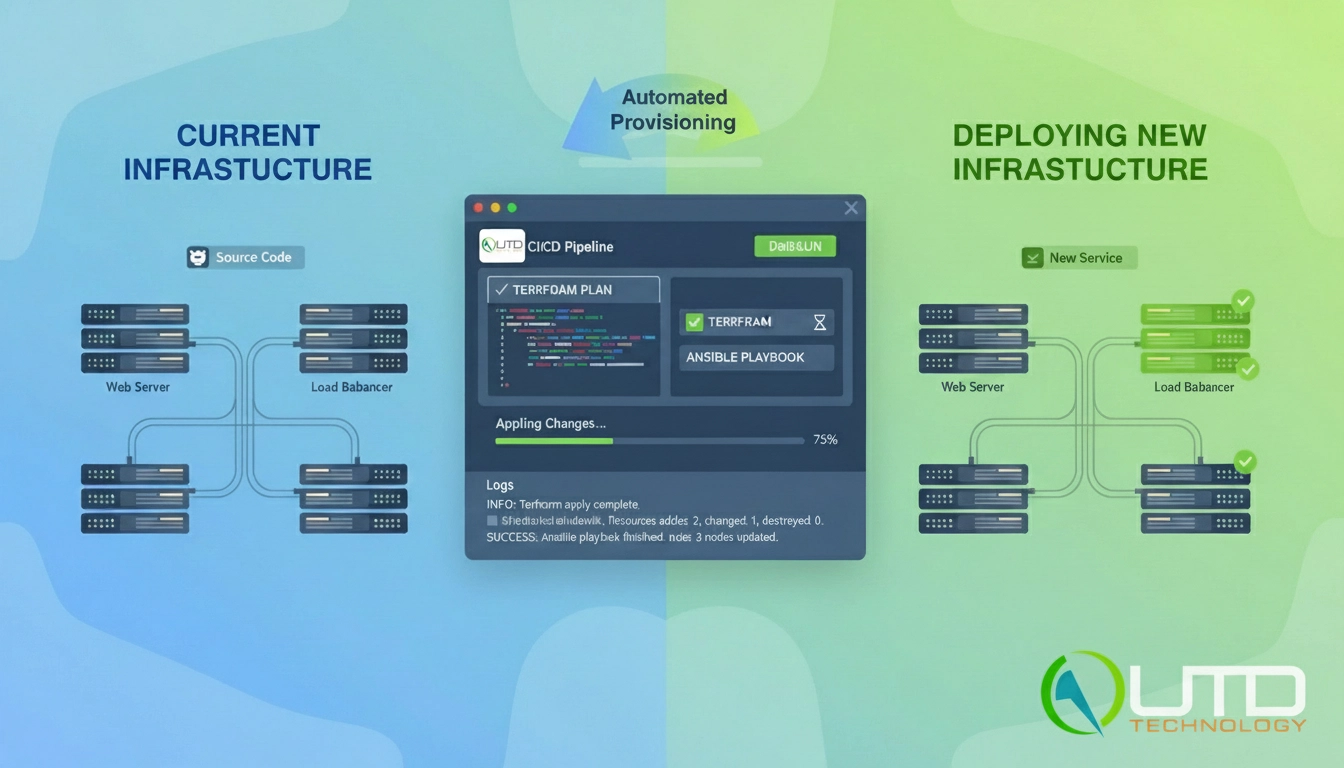Close the pipeline window with the X
This screenshot has width=1344, height=768.
pos(851,208)
